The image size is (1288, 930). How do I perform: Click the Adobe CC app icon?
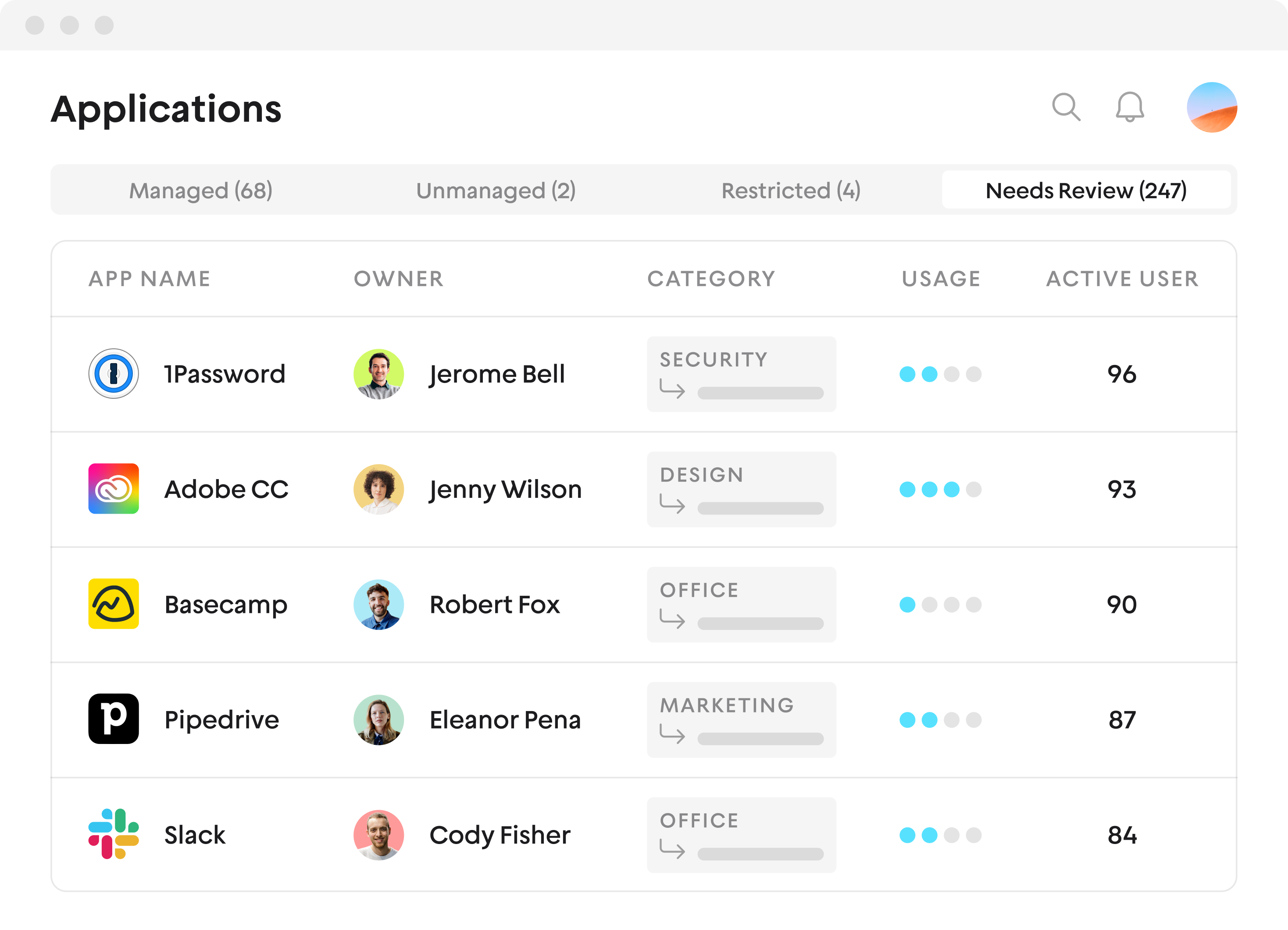pyautogui.click(x=114, y=489)
